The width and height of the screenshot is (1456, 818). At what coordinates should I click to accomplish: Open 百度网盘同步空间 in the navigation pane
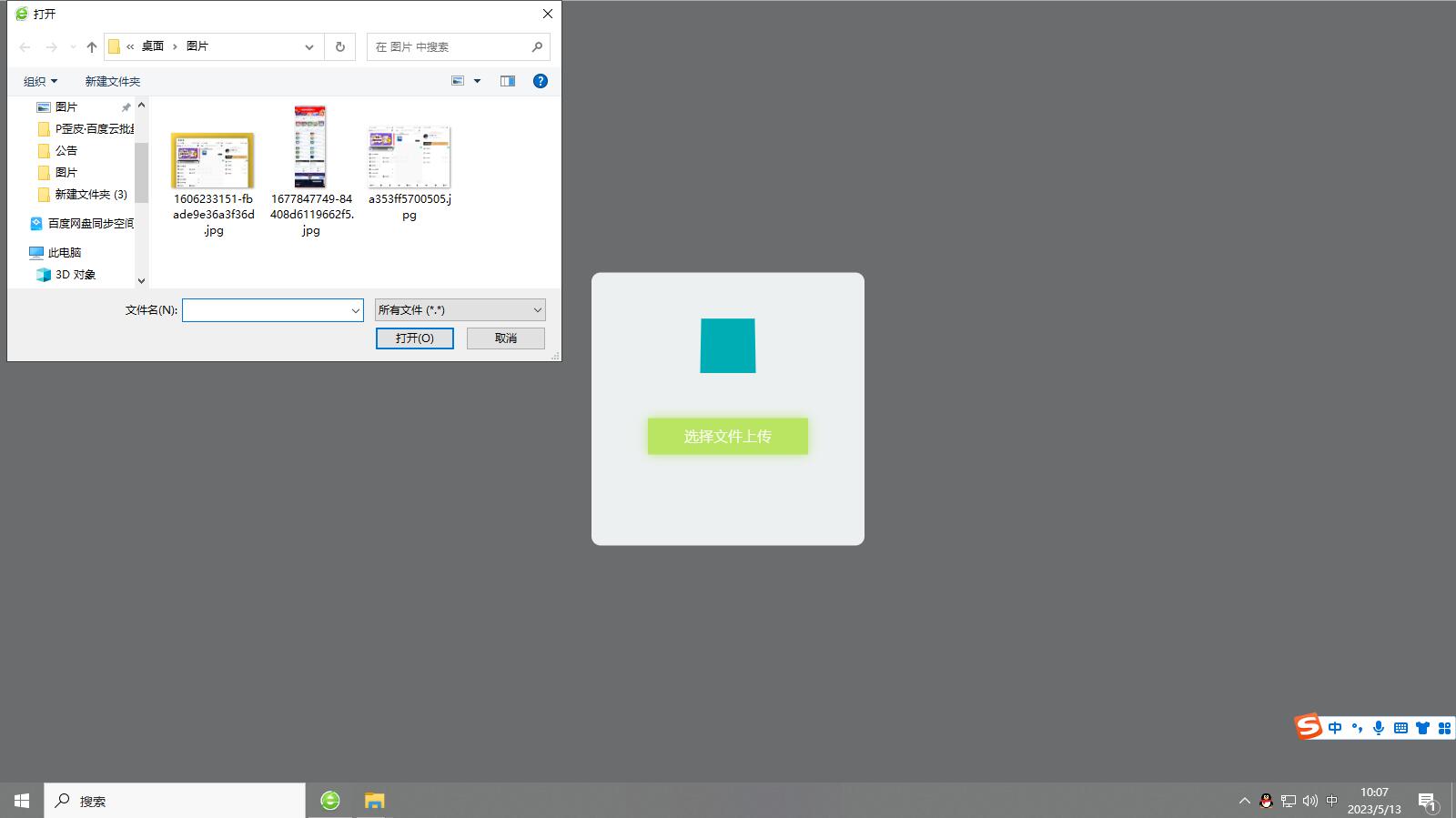(x=82, y=223)
